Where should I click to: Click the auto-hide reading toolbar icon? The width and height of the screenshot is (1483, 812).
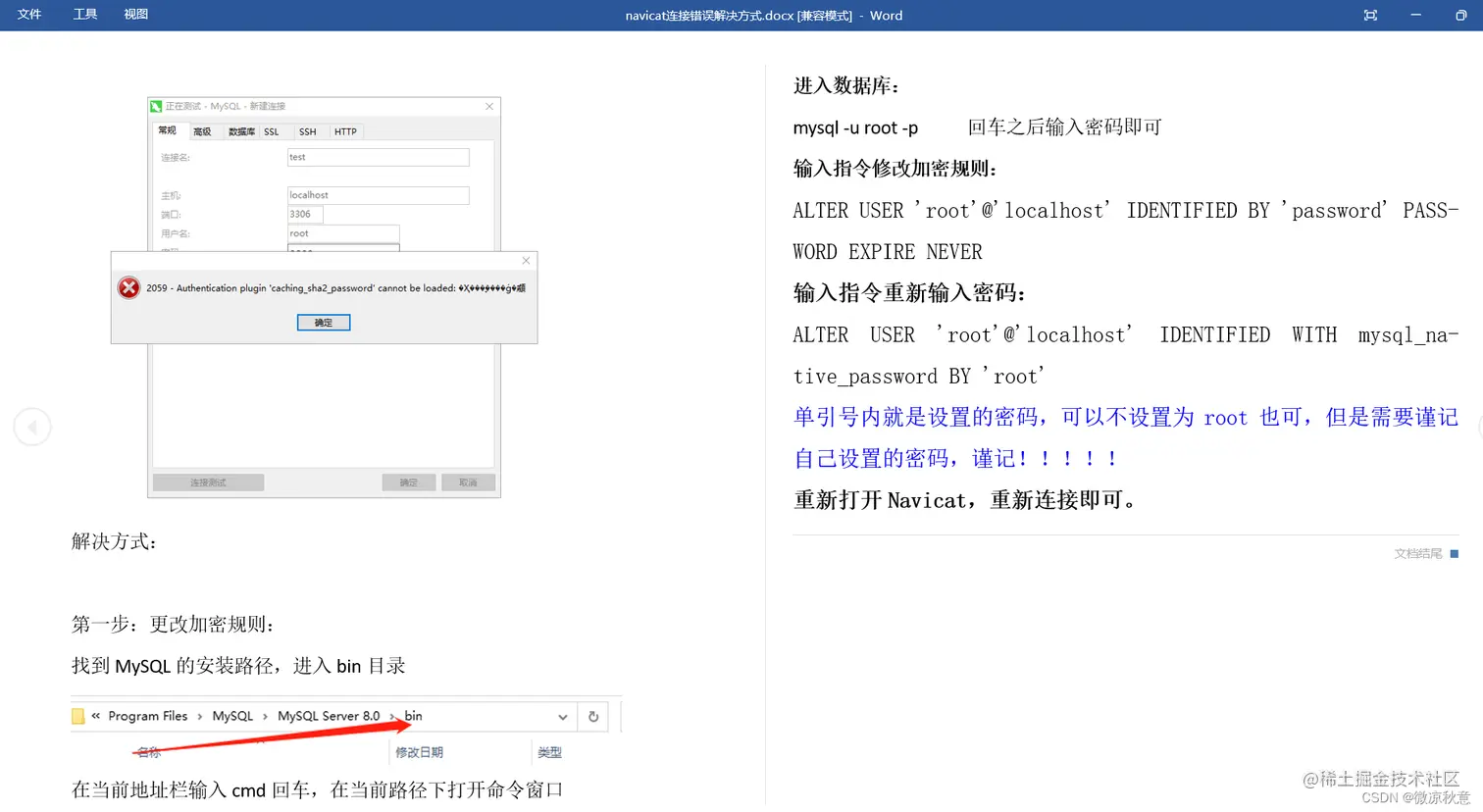1370,16
